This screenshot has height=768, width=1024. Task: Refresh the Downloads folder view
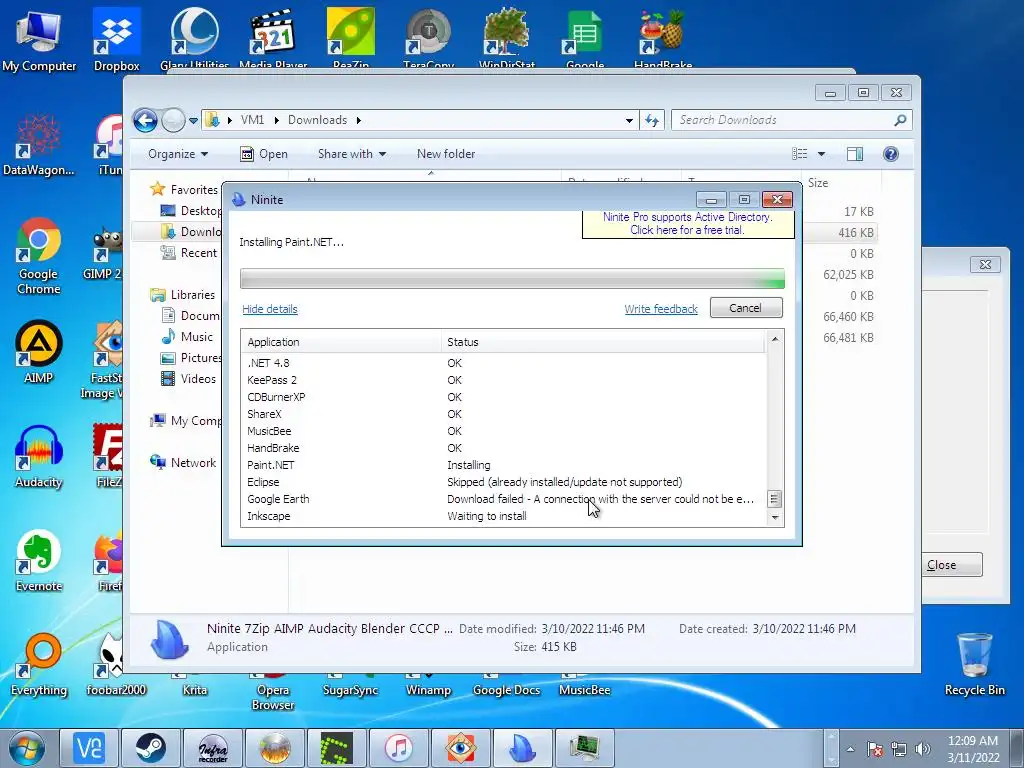click(x=652, y=120)
